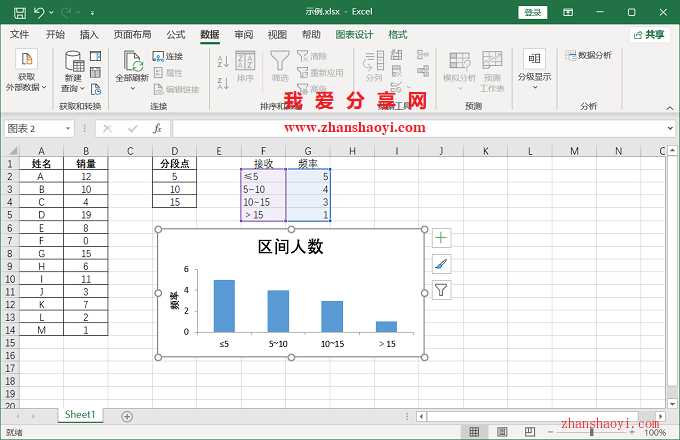This screenshot has height=440, width=680.
Task: Switch to Normal view
Action: 474,432
